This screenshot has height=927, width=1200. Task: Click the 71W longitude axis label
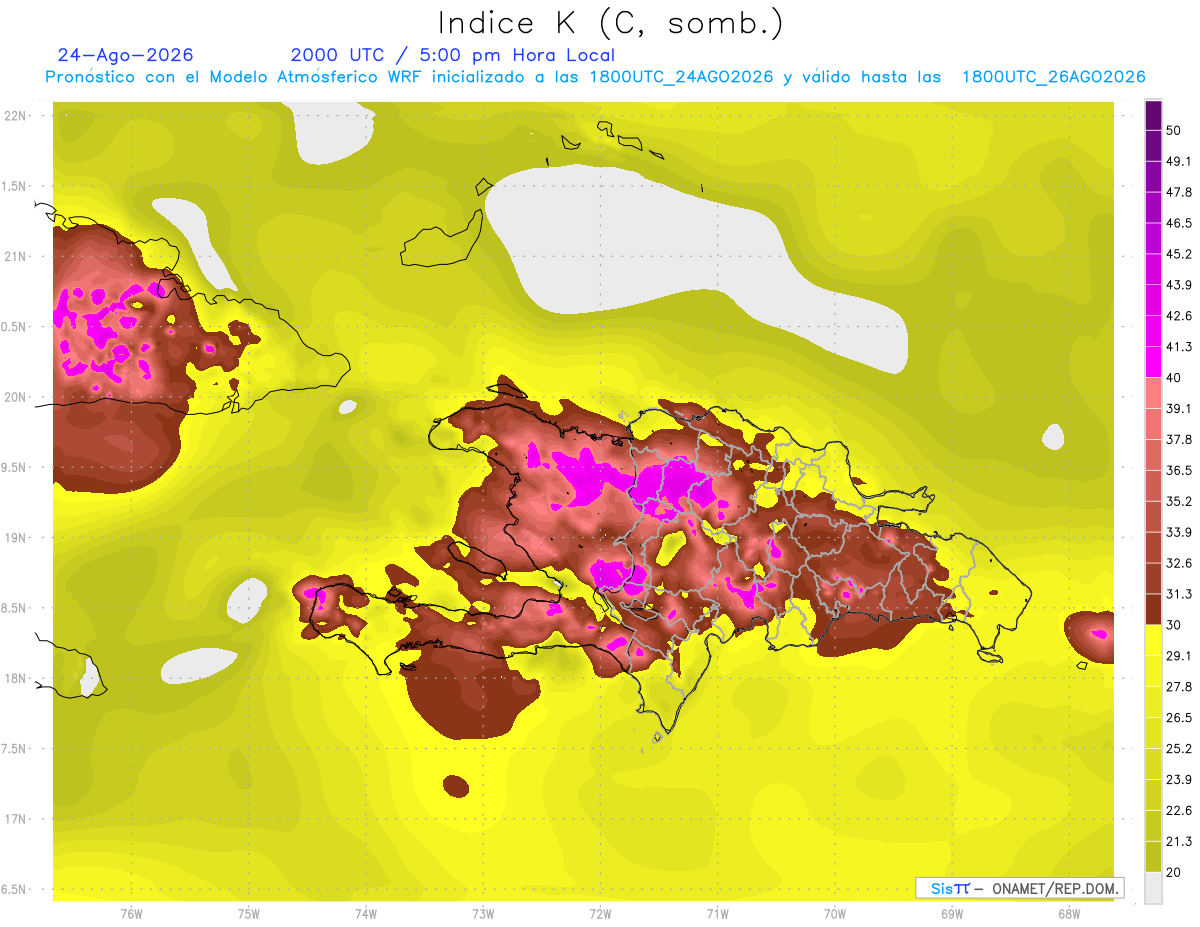point(717,913)
